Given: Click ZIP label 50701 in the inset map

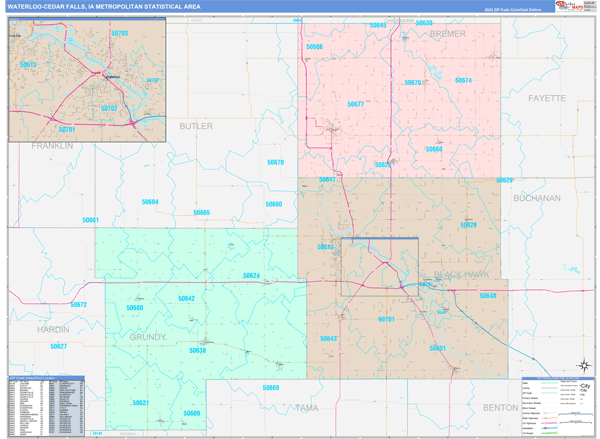Looking at the screenshot, I should pos(67,130).
